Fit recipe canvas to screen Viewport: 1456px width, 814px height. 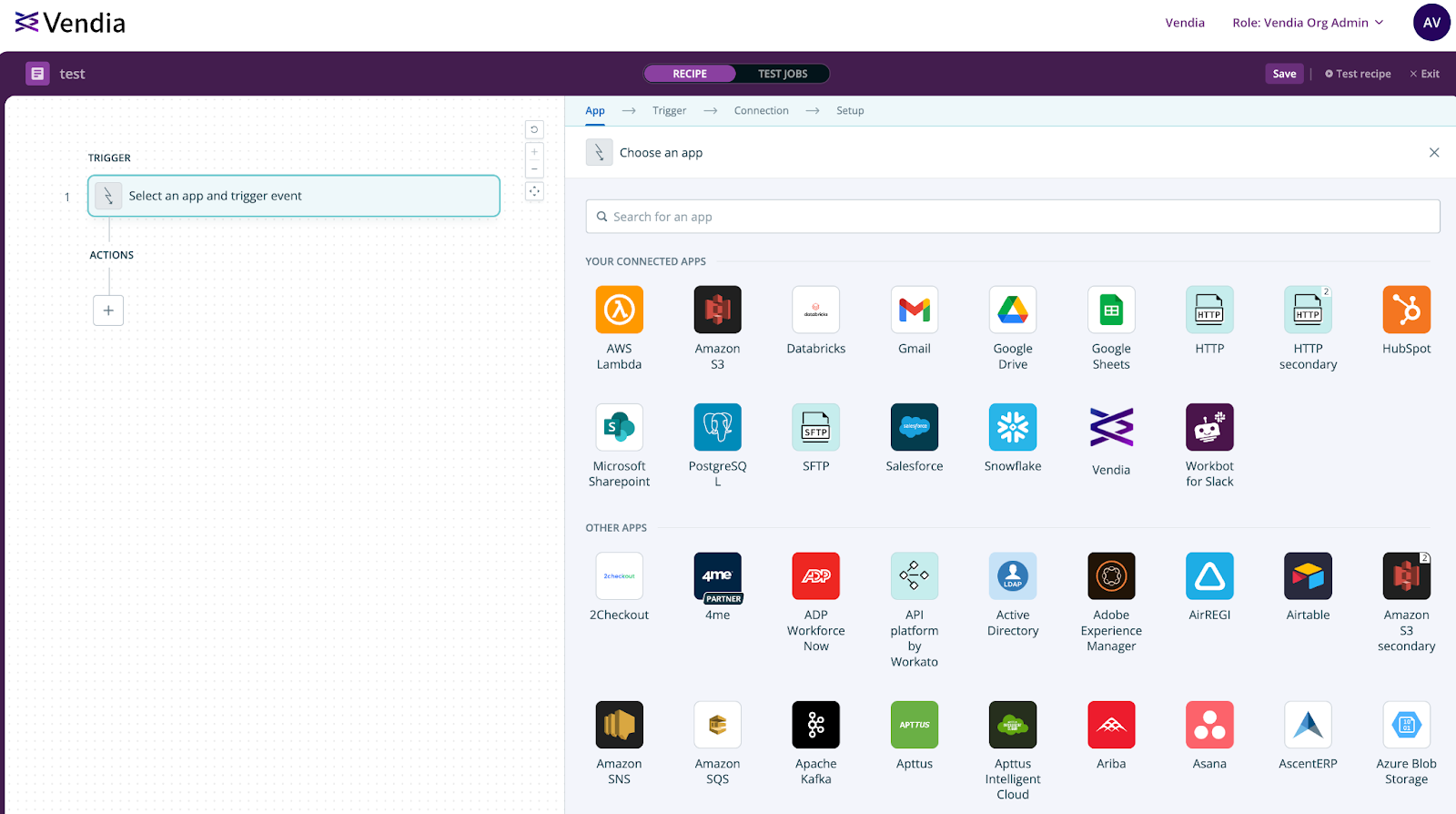point(534,191)
